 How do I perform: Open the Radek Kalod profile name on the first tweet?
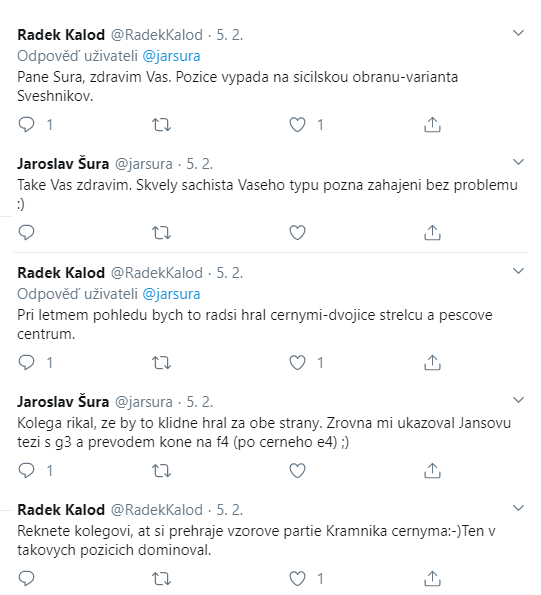pyautogui.click(x=61, y=35)
